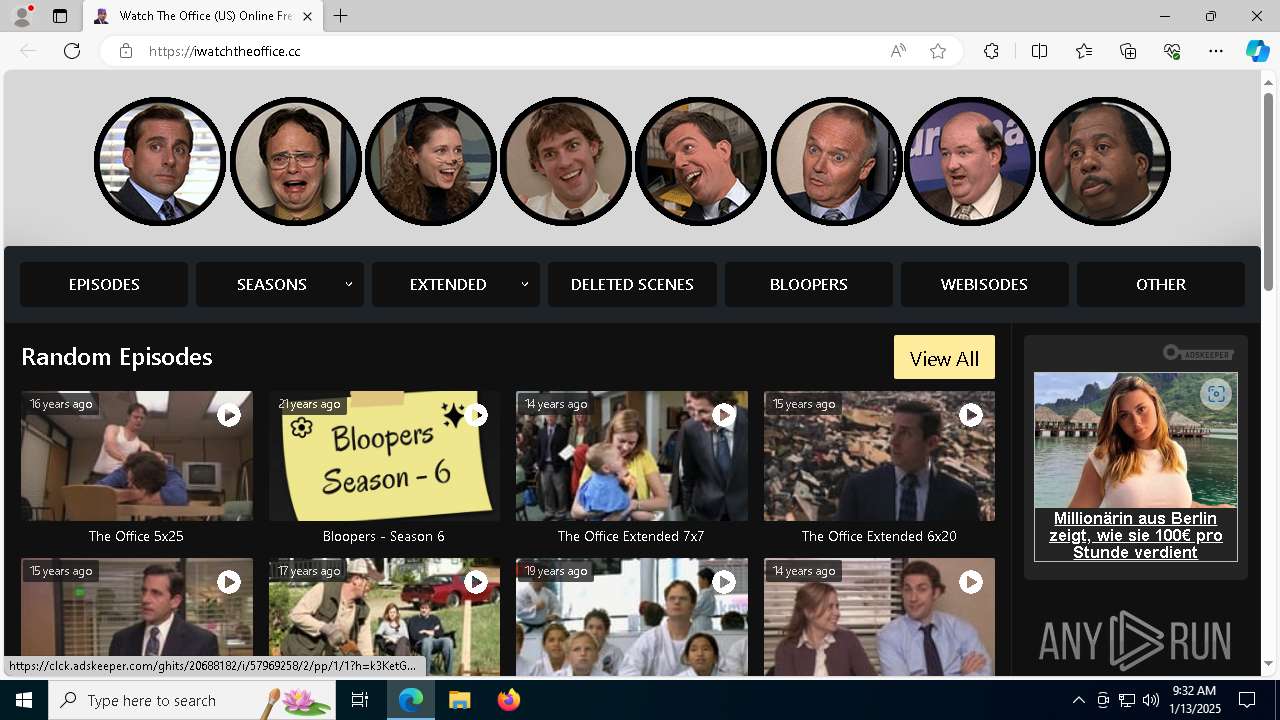1280x720 pixels.
Task: Expand the EXTENDED dropdown arrow
Action: point(525,284)
